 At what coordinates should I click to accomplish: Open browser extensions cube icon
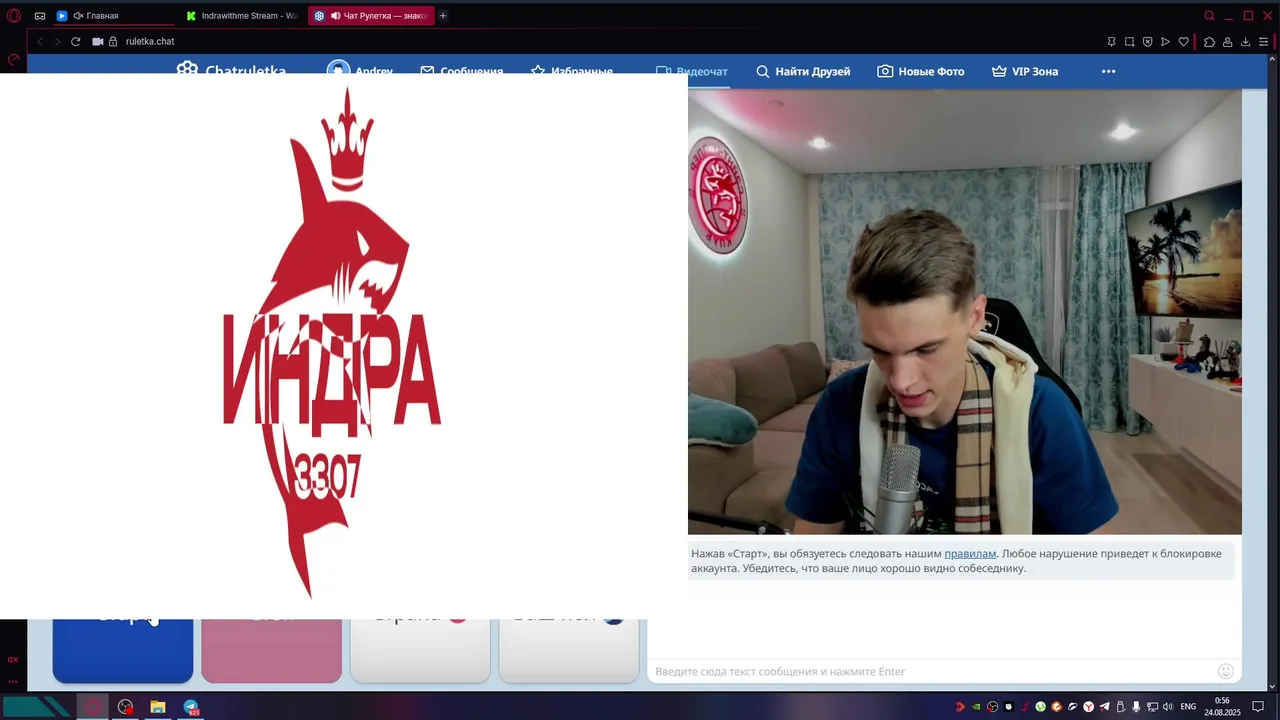pyautogui.click(x=1209, y=42)
